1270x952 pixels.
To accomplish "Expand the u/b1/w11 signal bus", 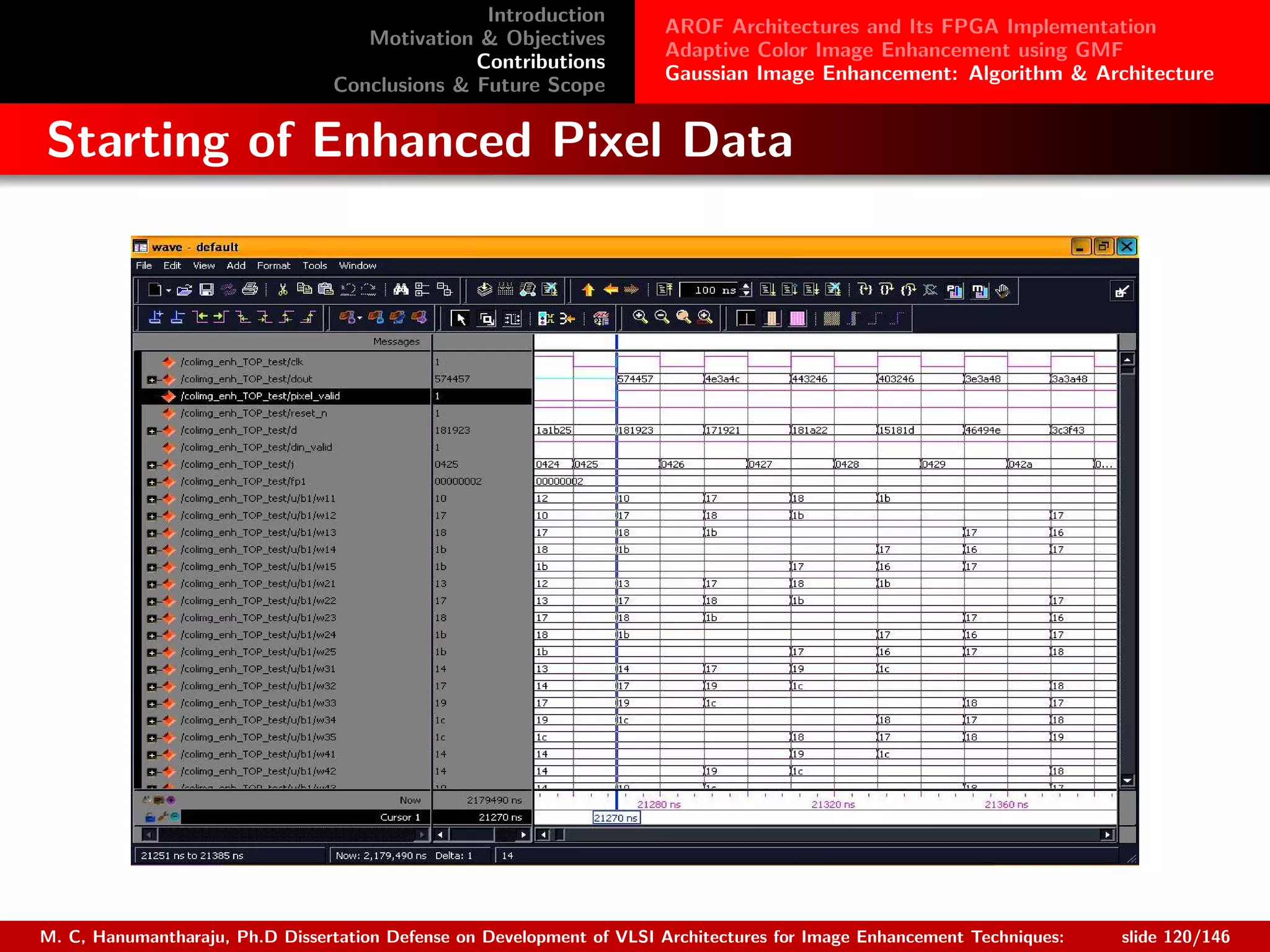I will pyautogui.click(x=151, y=499).
